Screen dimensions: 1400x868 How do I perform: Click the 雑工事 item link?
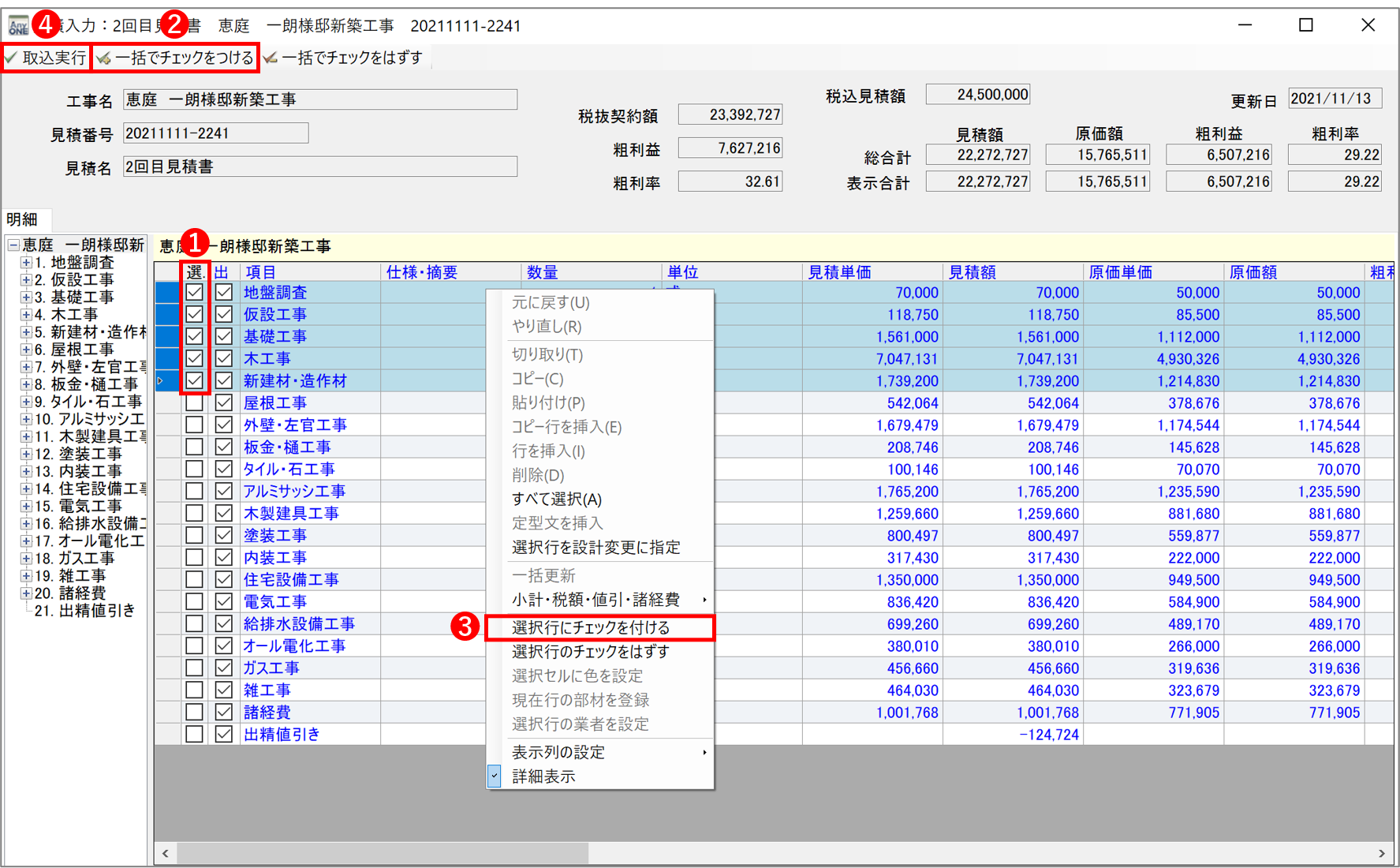tap(267, 690)
